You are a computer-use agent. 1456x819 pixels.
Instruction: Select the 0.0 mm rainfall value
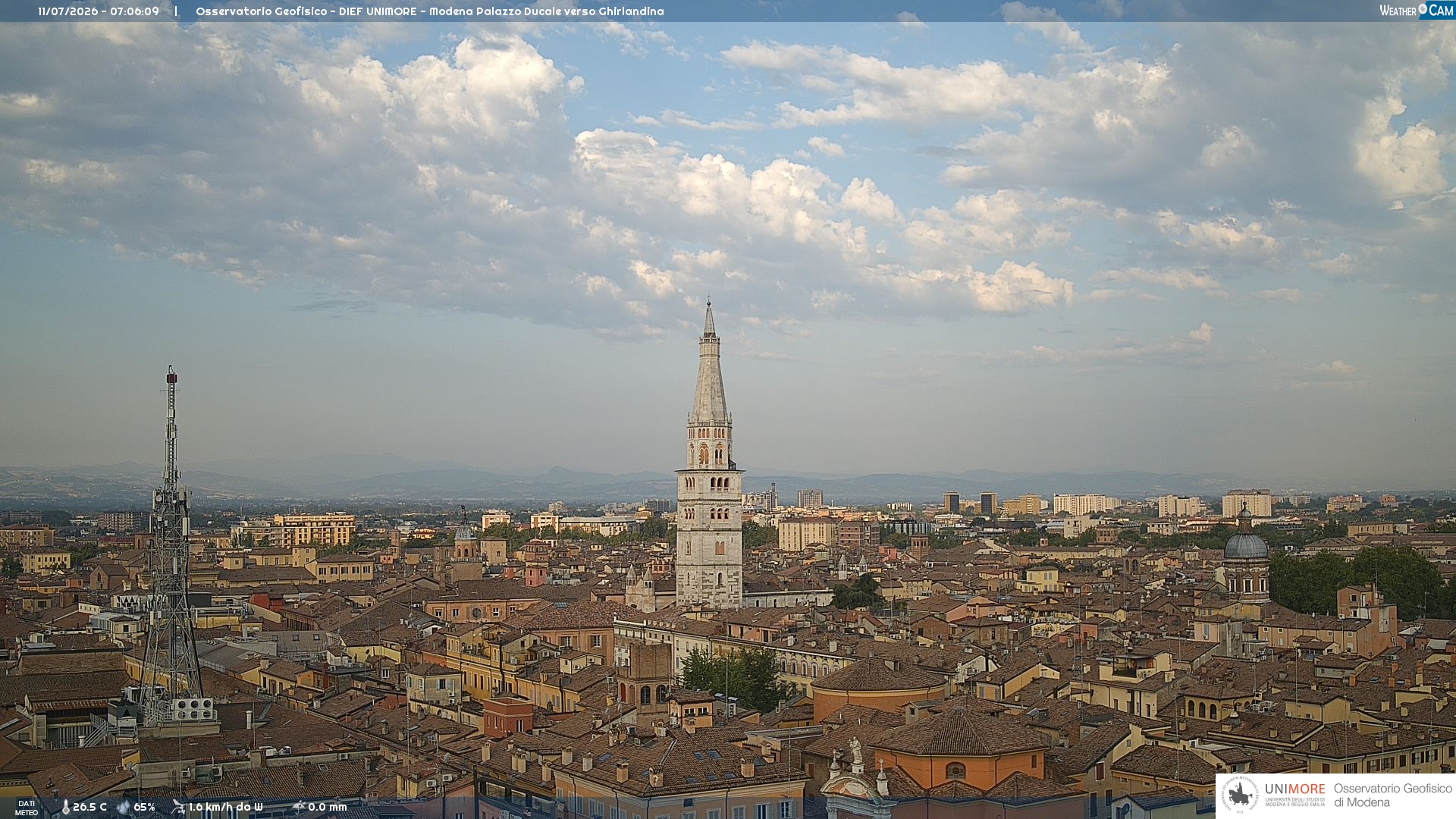327,808
